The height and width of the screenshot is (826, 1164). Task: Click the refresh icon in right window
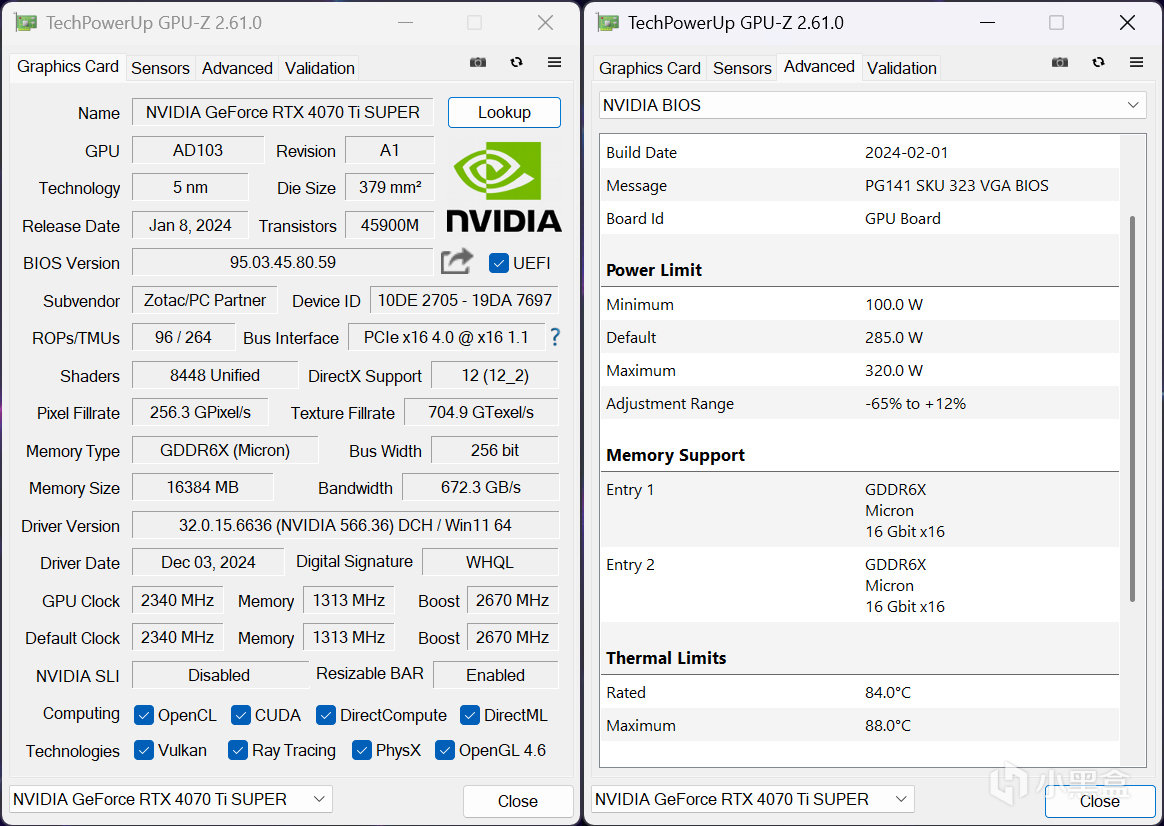click(x=1098, y=62)
